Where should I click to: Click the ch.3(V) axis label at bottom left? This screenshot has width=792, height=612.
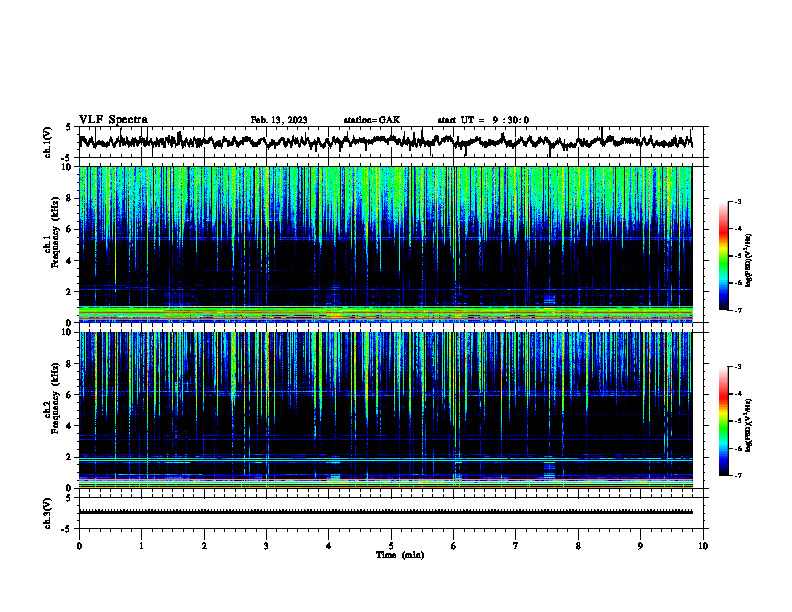tap(47, 513)
